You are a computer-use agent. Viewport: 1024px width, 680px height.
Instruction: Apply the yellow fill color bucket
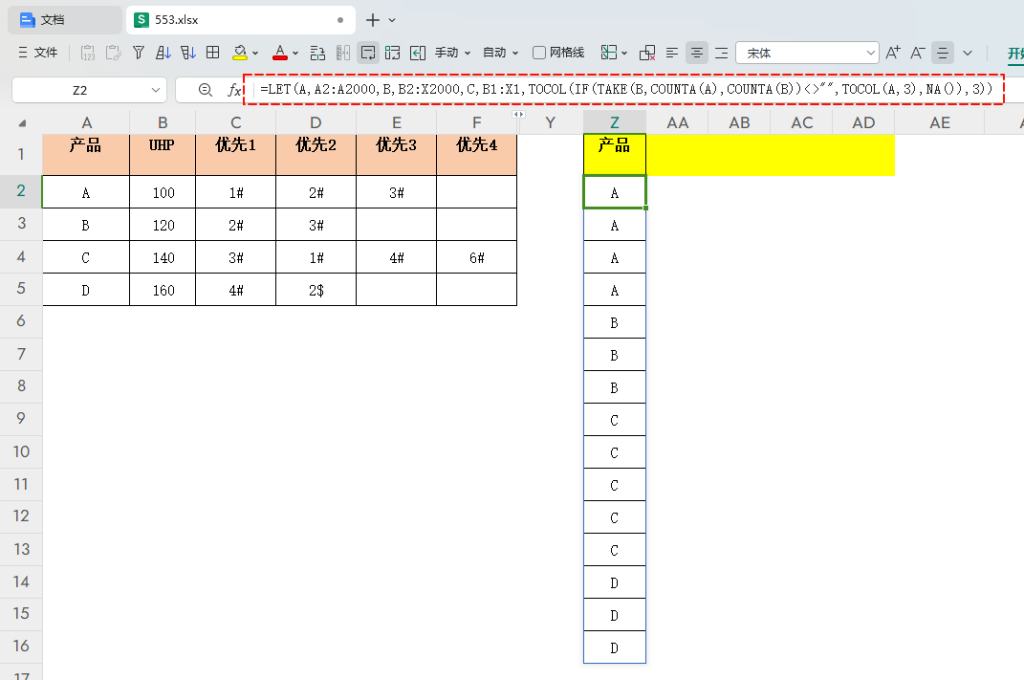coord(240,53)
